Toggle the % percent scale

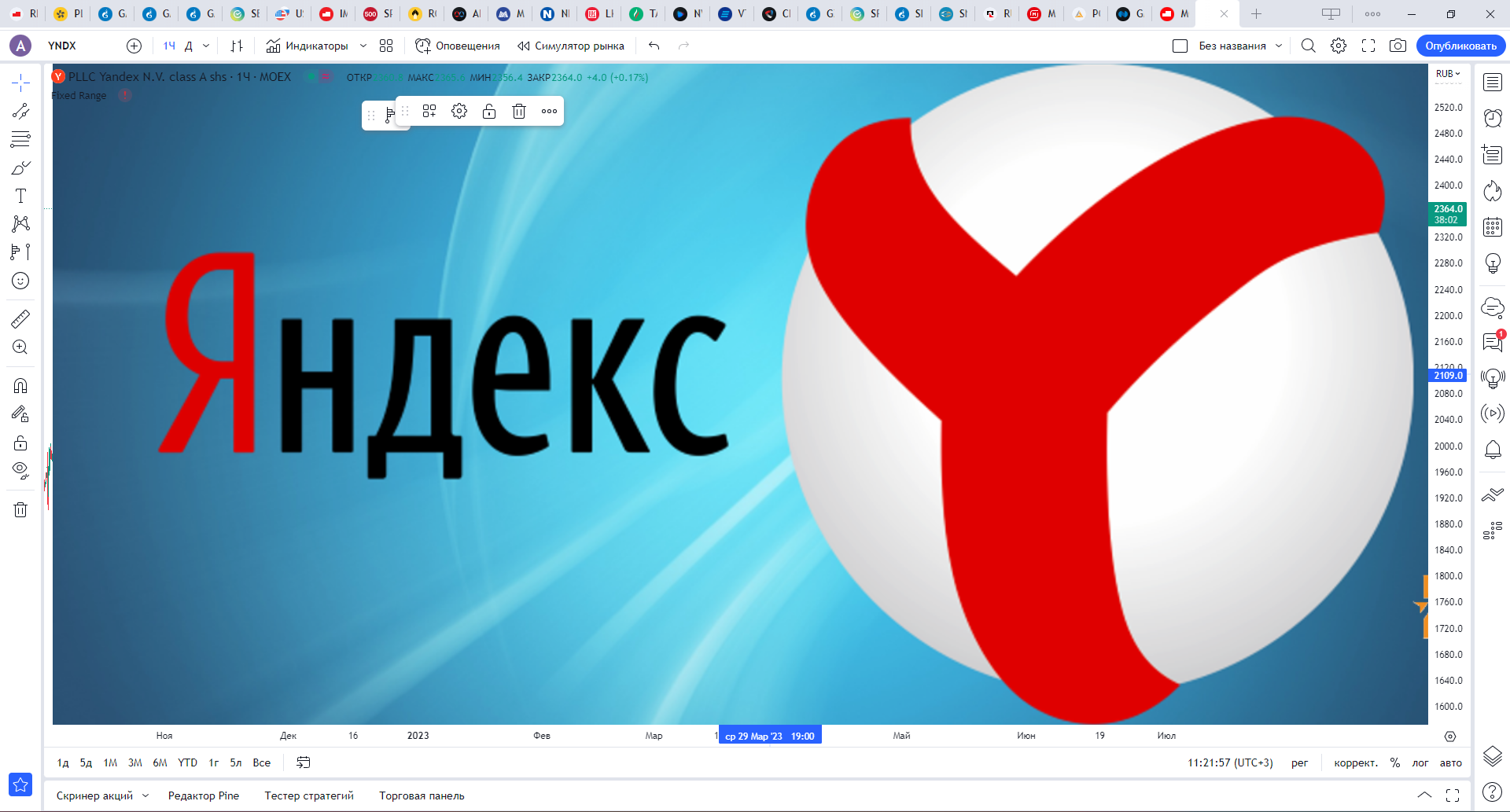pyautogui.click(x=1394, y=762)
